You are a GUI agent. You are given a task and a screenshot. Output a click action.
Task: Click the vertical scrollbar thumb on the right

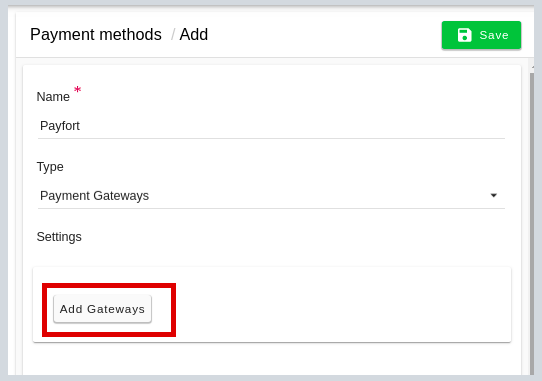532,221
